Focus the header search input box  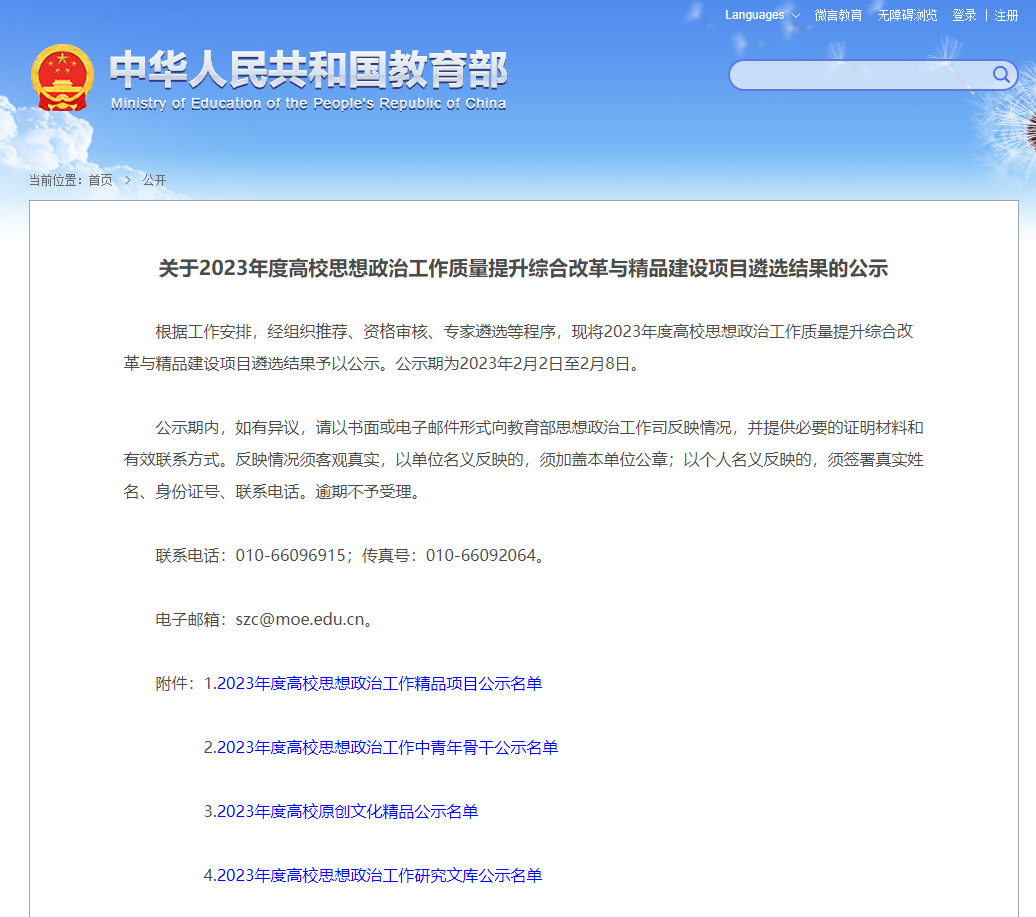point(860,75)
